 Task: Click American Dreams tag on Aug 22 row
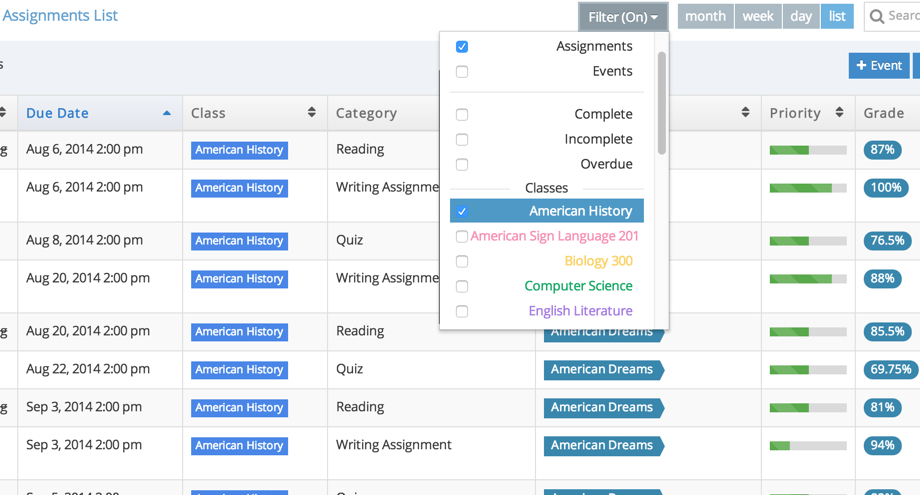point(602,370)
